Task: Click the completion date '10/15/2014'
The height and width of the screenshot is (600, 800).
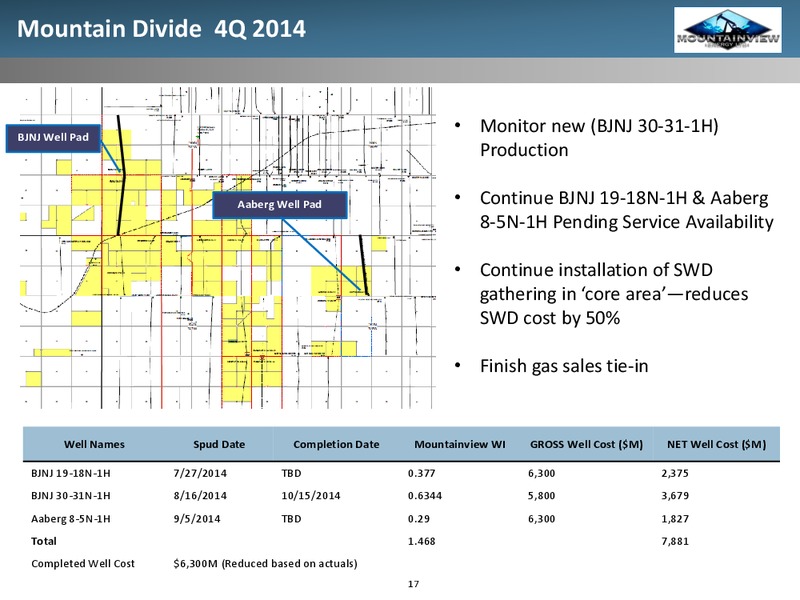Action: tap(311, 496)
